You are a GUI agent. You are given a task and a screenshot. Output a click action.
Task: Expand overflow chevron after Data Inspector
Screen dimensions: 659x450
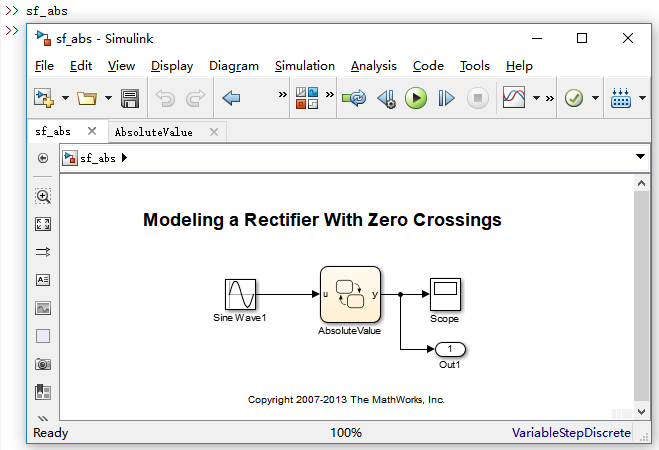[550, 99]
